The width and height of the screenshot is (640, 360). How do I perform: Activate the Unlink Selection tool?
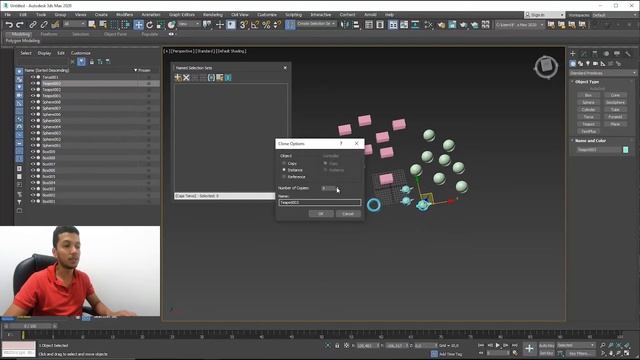coord(44,25)
